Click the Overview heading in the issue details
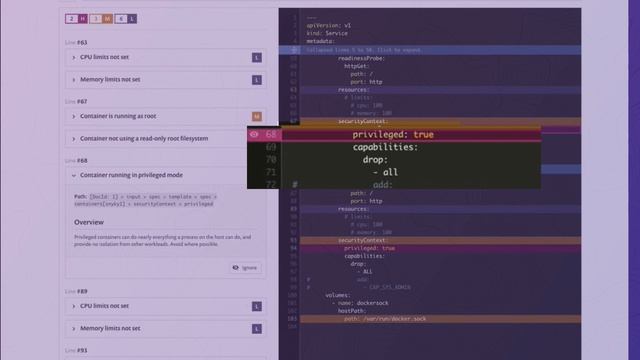Image resolution: width=640 pixels, height=360 pixels. 89,222
